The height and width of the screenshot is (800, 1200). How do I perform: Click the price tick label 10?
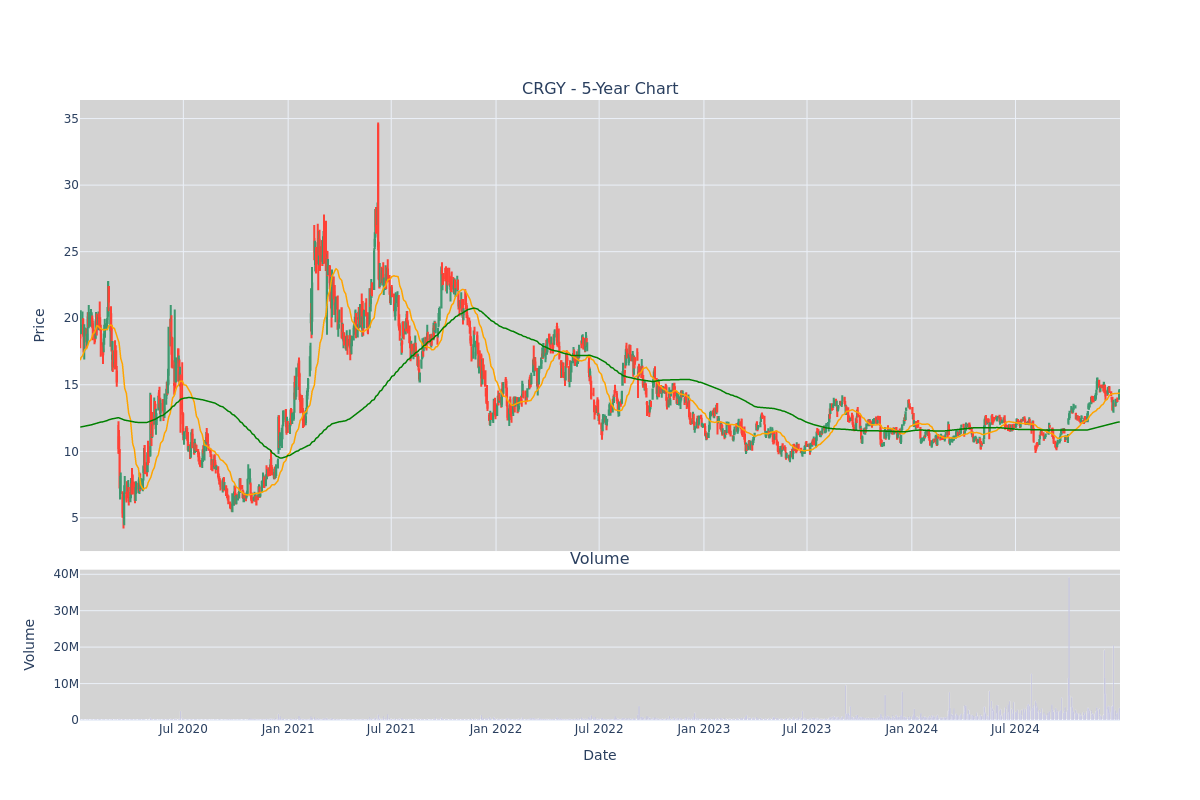[71, 451]
